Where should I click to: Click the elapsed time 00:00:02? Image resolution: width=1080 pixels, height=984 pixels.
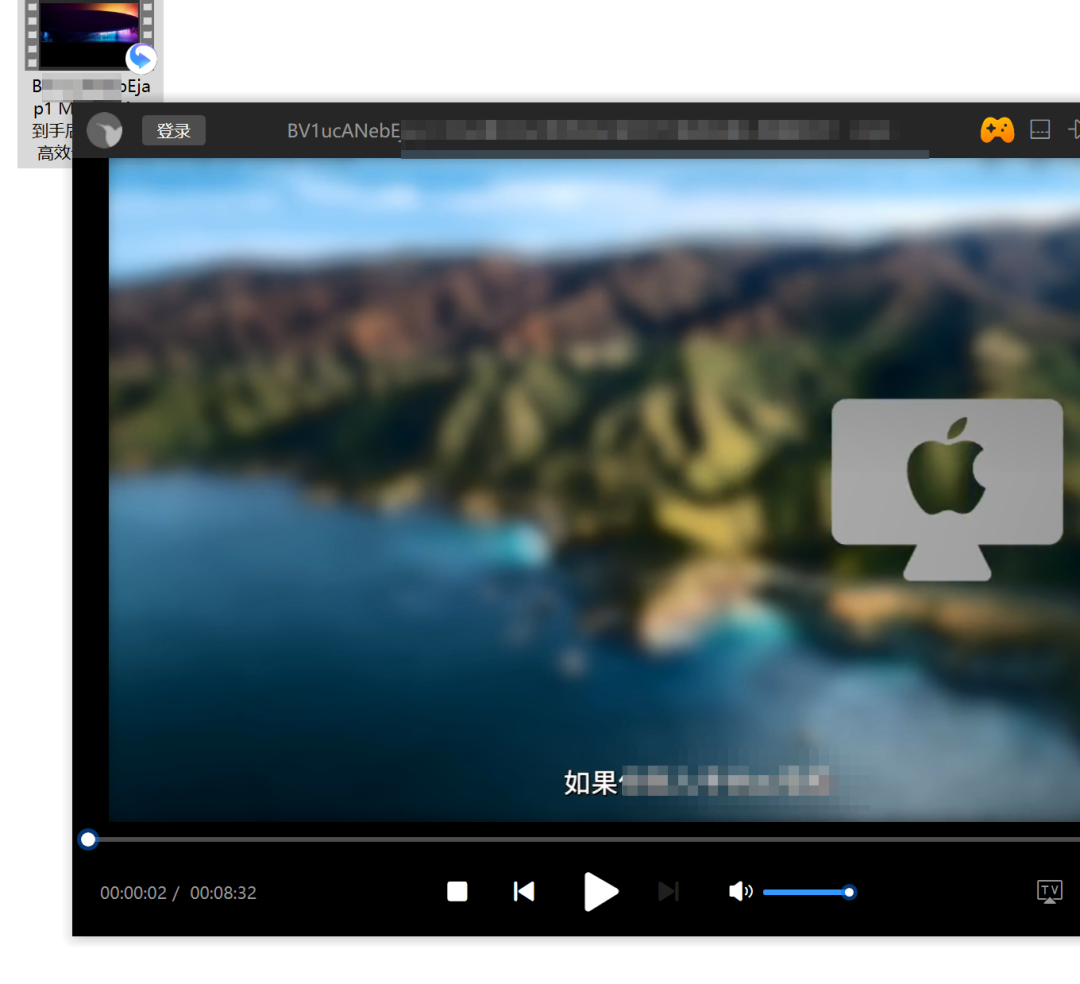click(133, 893)
